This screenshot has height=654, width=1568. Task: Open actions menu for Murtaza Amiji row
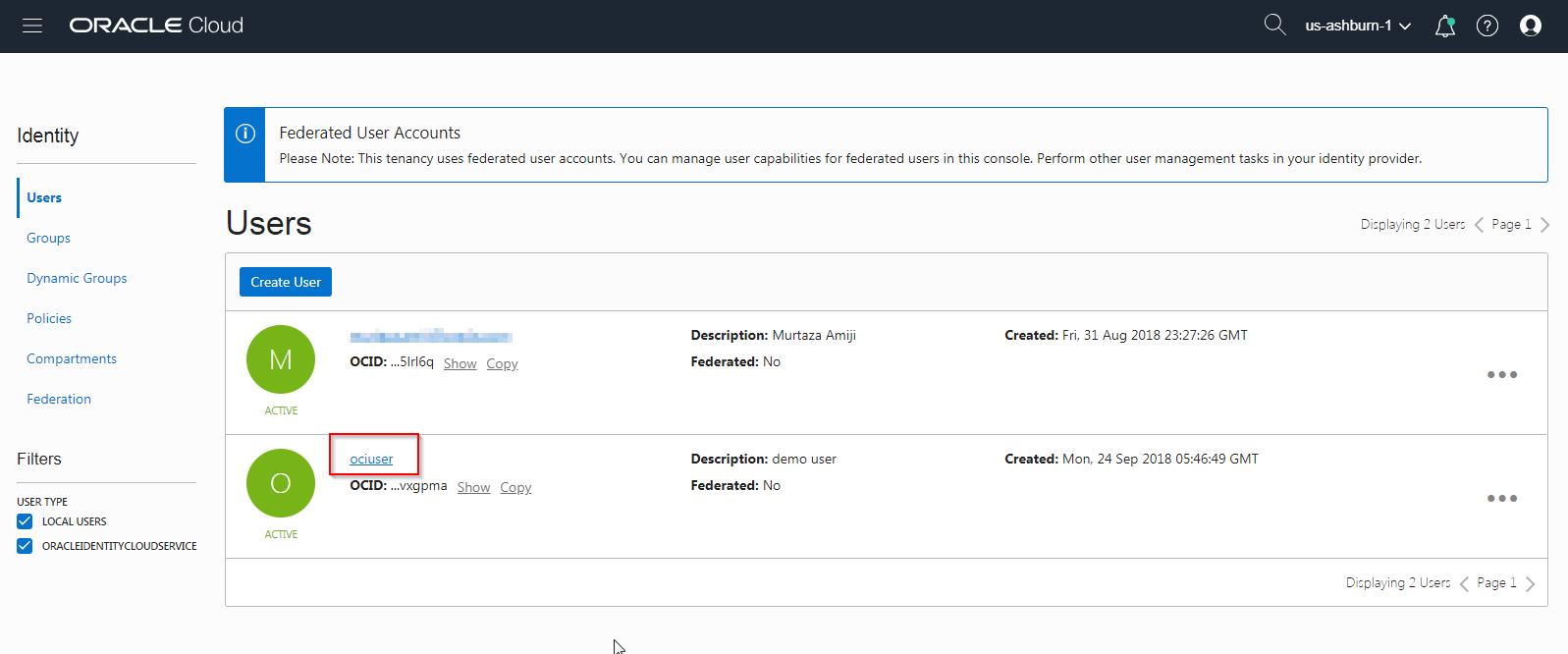click(x=1501, y=375)
